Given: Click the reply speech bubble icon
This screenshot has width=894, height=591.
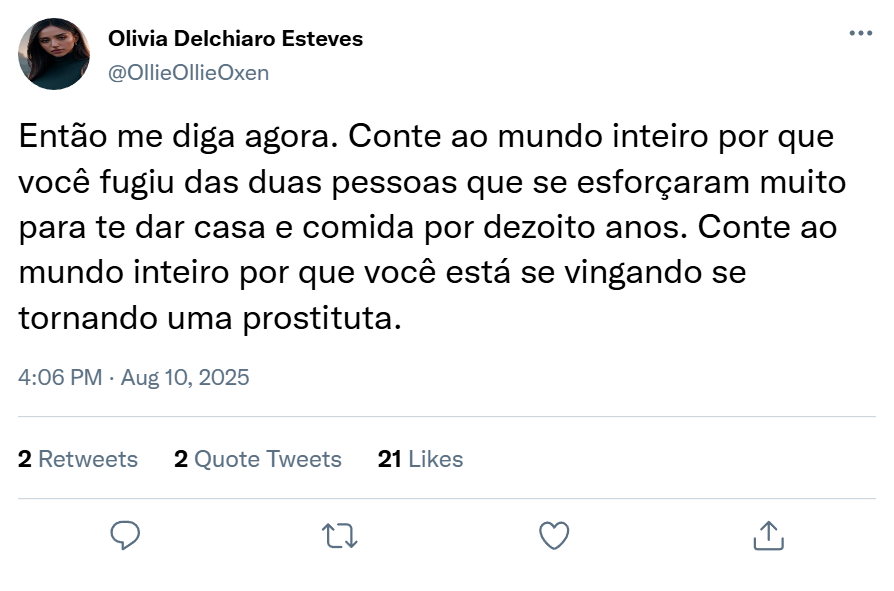Looking at the screenshot, I should coord(125,535).
